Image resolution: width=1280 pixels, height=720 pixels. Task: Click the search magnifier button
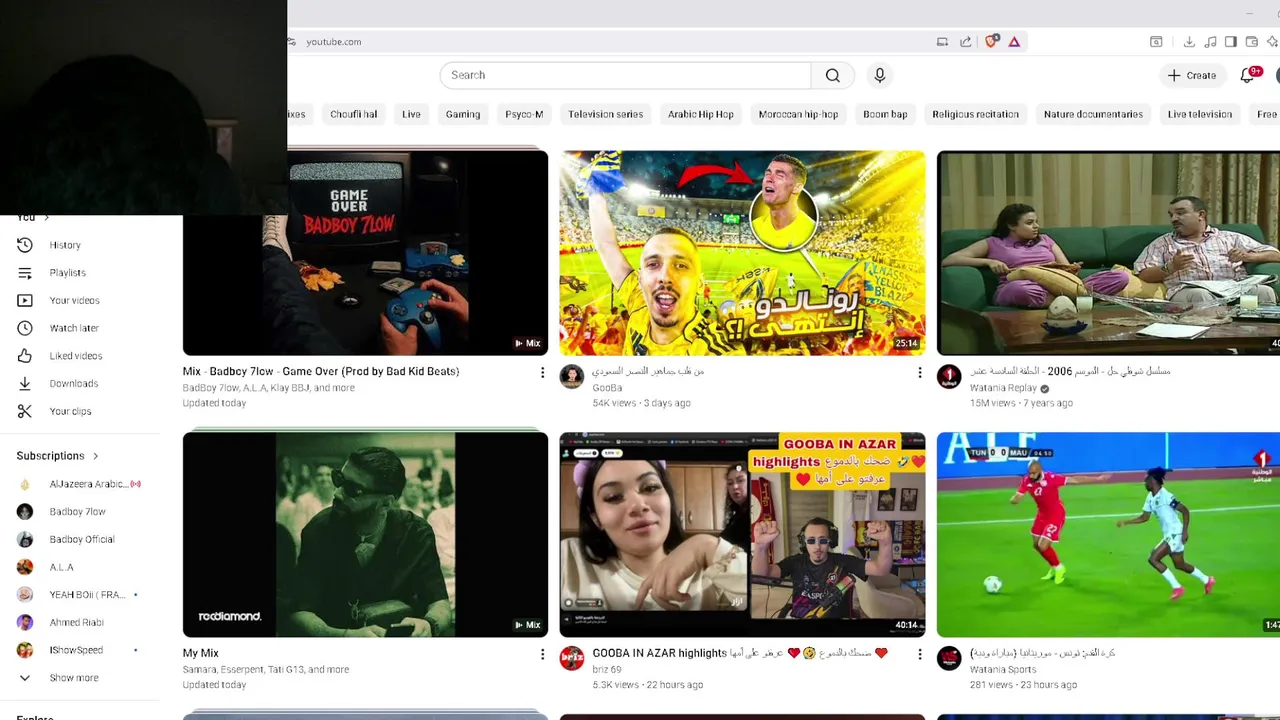click(832, 75)
